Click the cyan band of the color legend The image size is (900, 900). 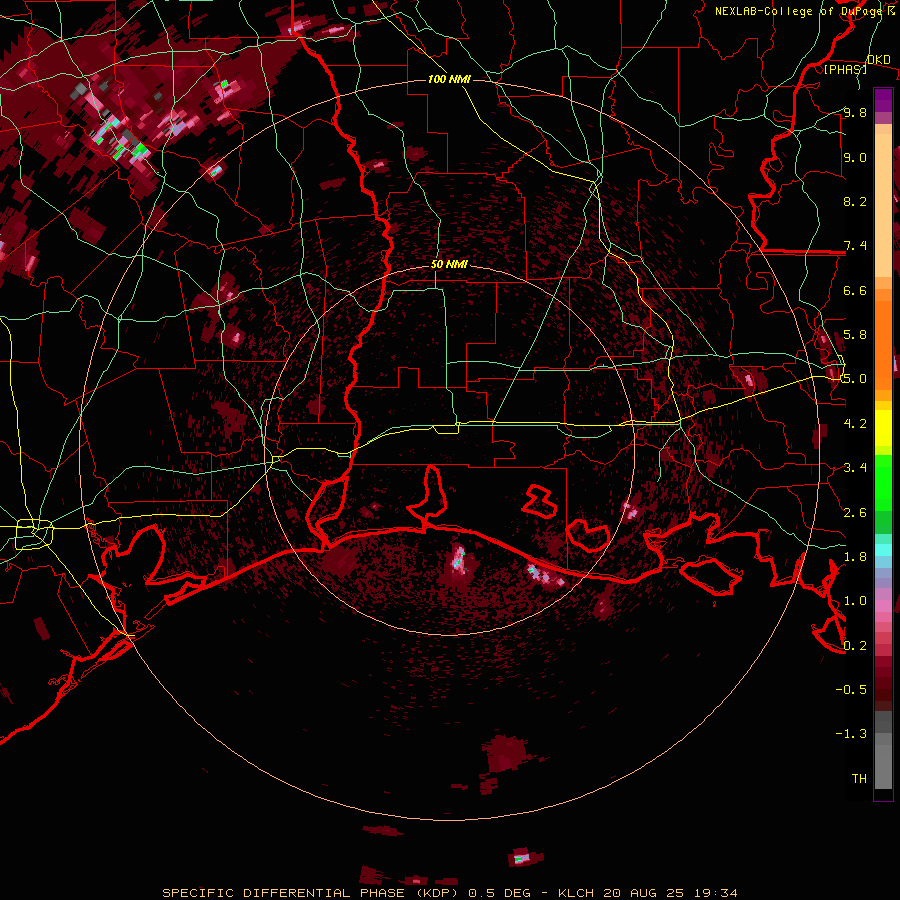[x=883, y=550]
